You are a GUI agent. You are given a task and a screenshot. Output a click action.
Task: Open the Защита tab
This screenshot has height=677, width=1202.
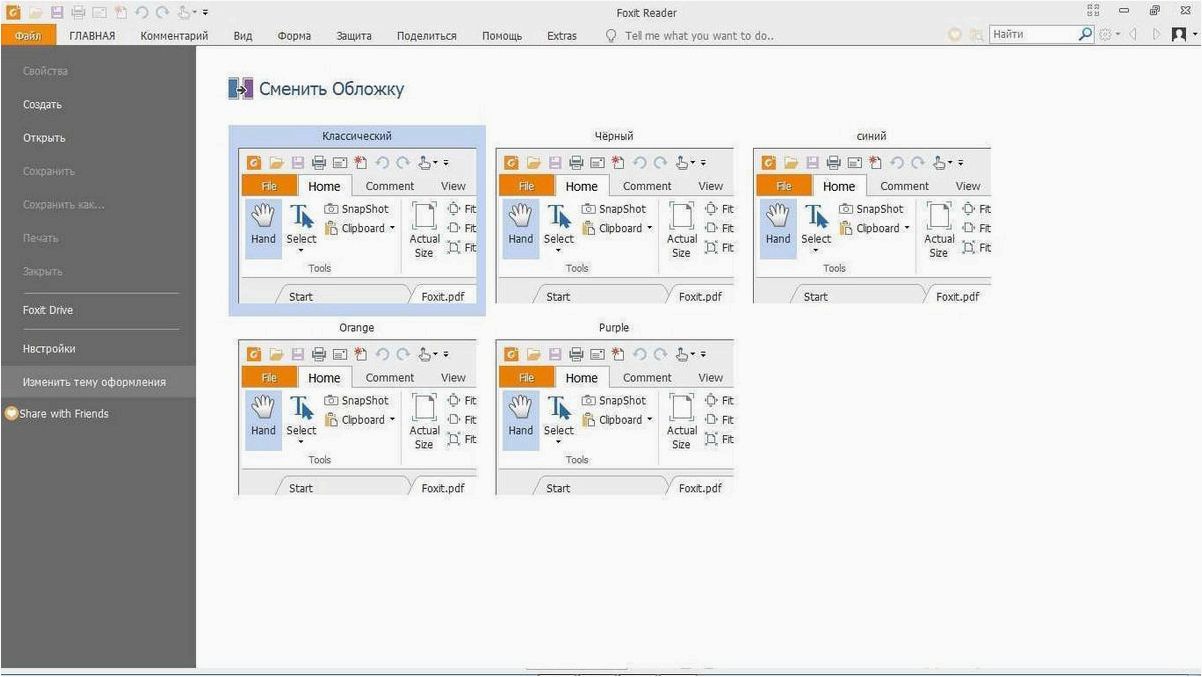click(x=354, y=36)
